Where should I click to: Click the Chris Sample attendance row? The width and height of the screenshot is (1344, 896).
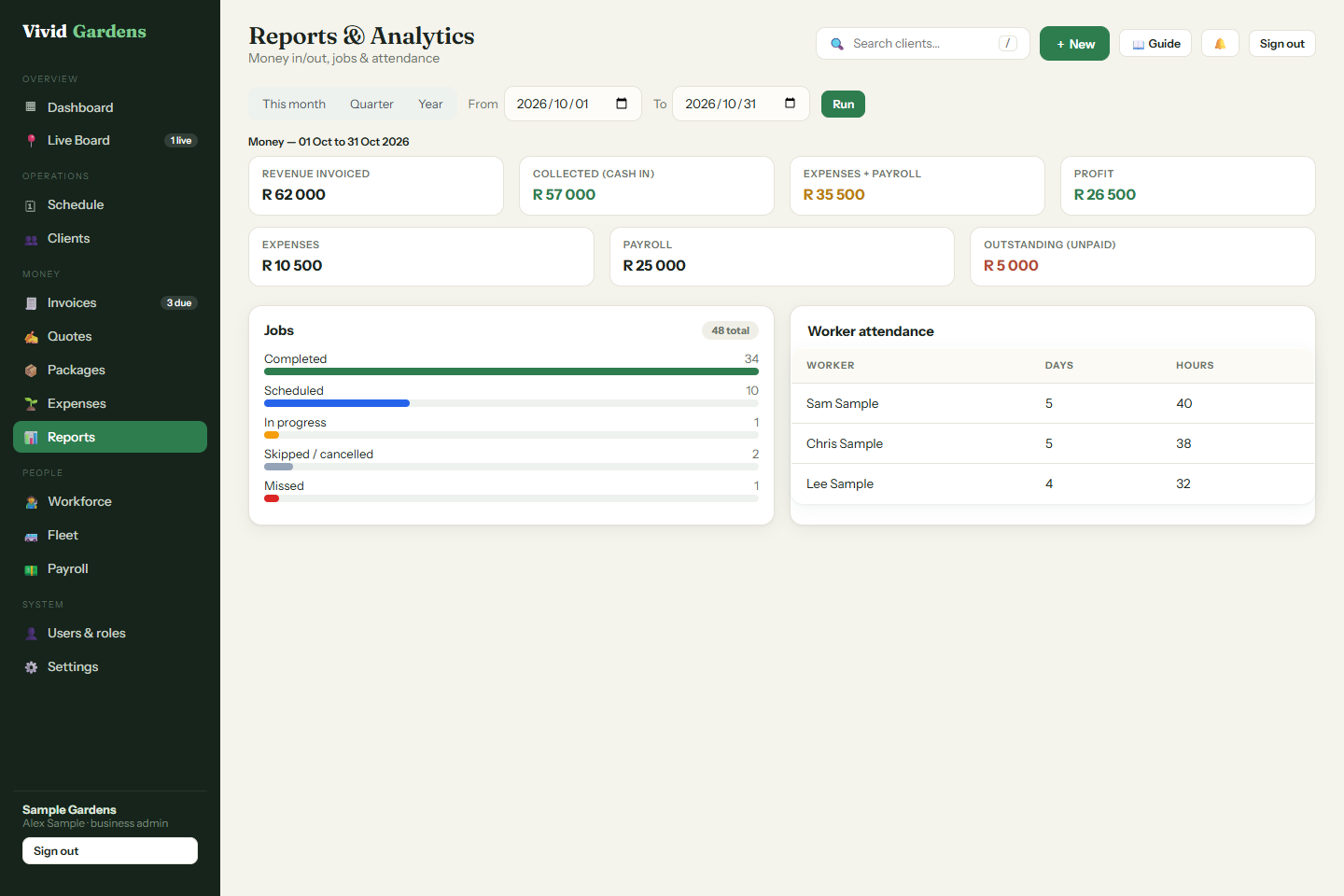click(1052, 443)
